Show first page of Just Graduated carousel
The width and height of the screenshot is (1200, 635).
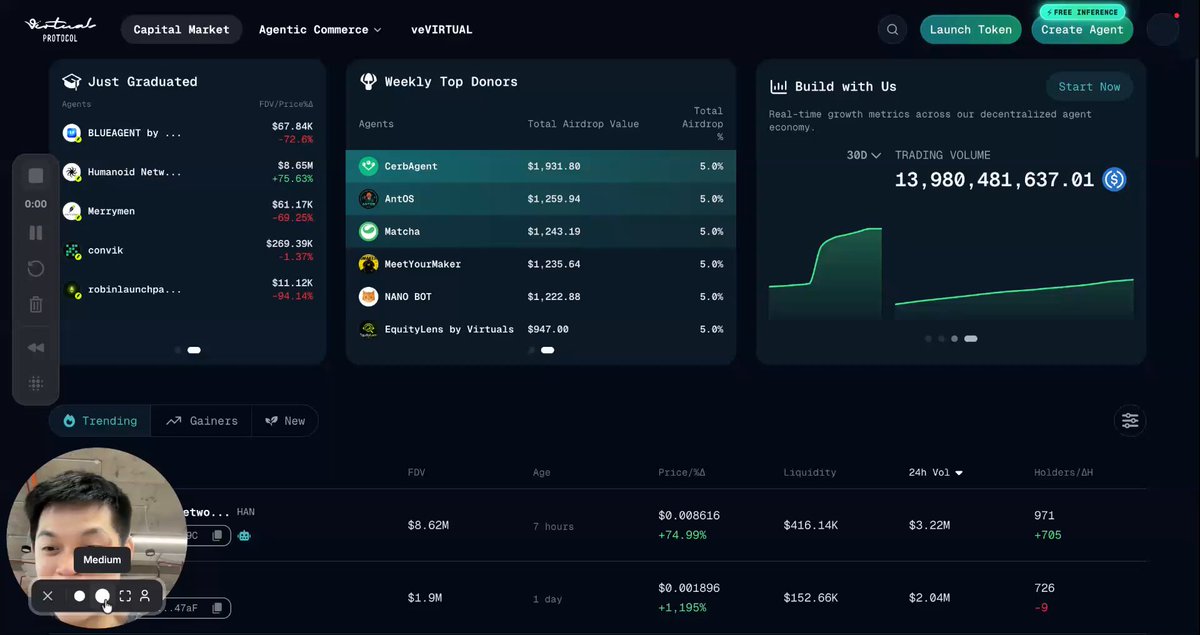tap(178, 350)
